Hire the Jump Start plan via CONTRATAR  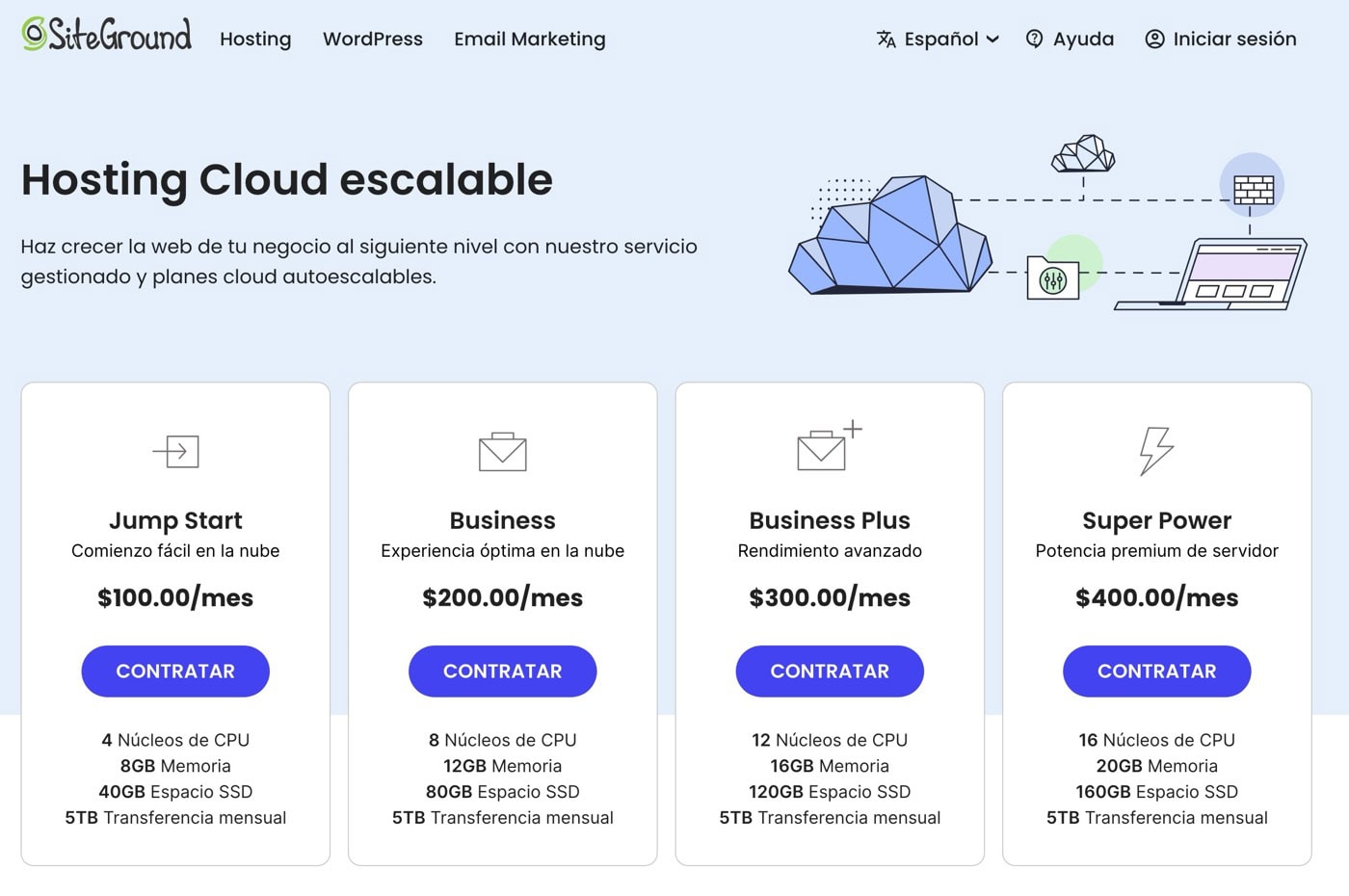click(175, 672)
